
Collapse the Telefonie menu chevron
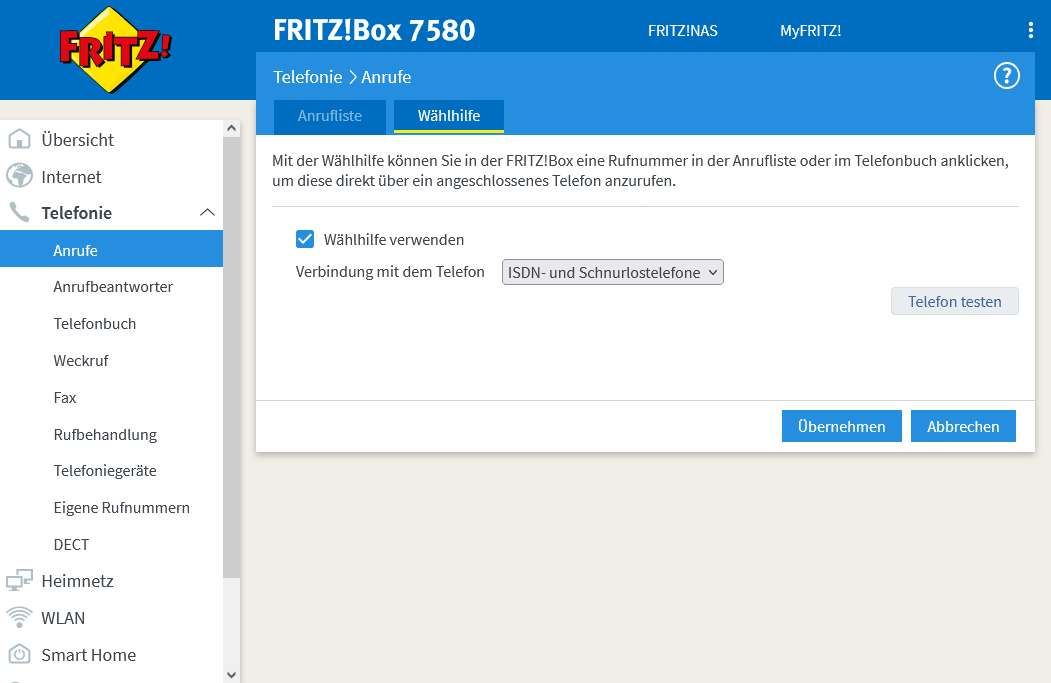click(208, 212)
